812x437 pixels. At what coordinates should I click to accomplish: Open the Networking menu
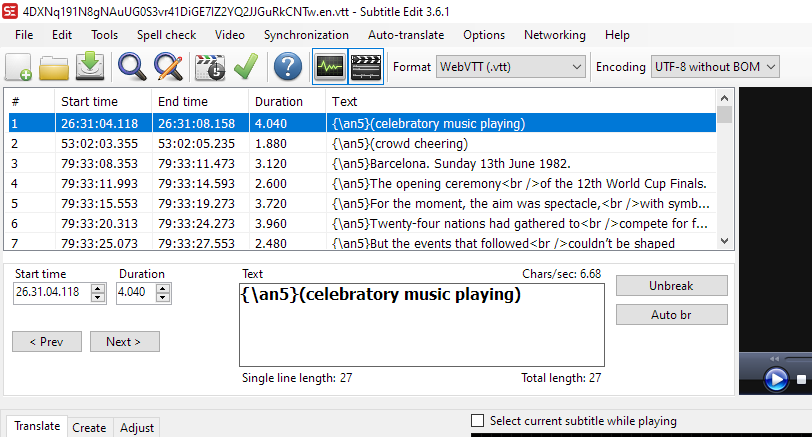click(555, 35)
